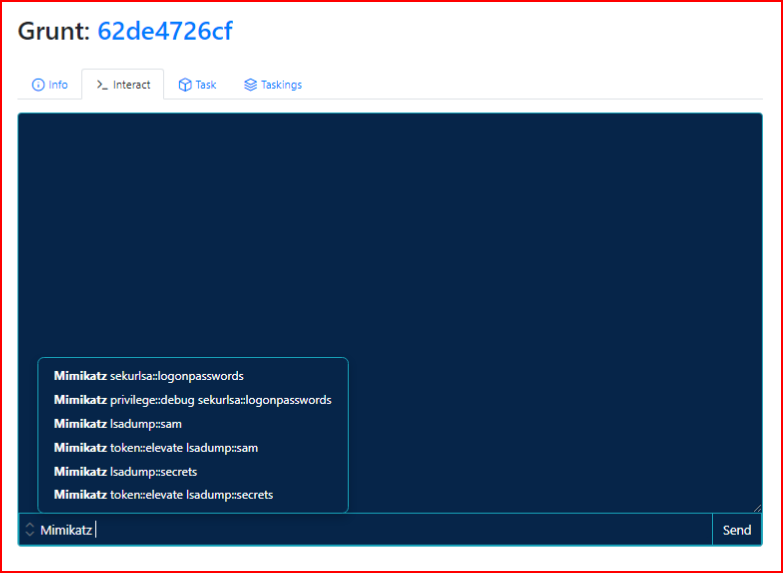Select the Interact tab
This screenshot has height=573, width=783.
coord(123,84)
